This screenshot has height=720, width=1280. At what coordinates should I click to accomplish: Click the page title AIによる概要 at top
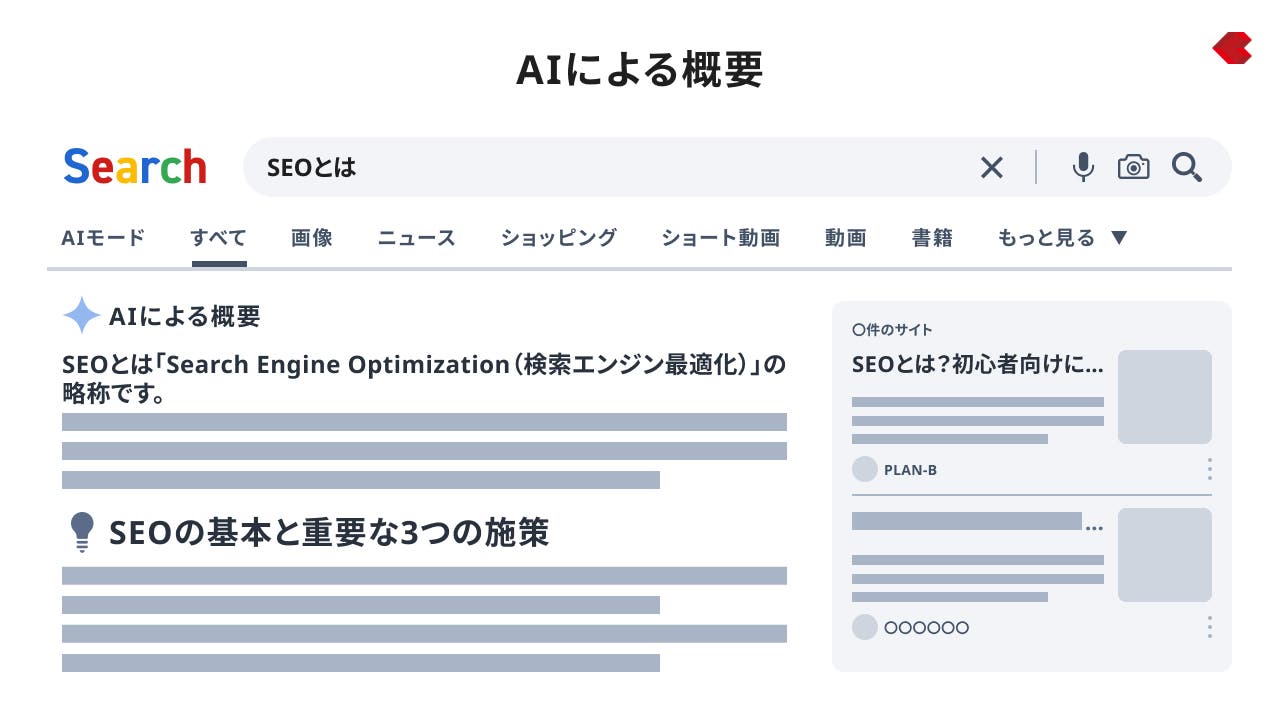[x=640, y=69]
